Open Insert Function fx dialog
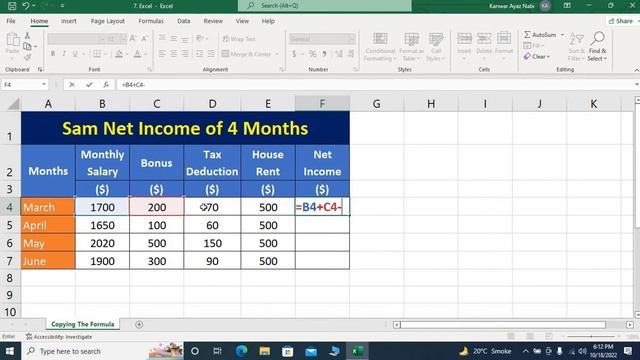 pos(106,84)
